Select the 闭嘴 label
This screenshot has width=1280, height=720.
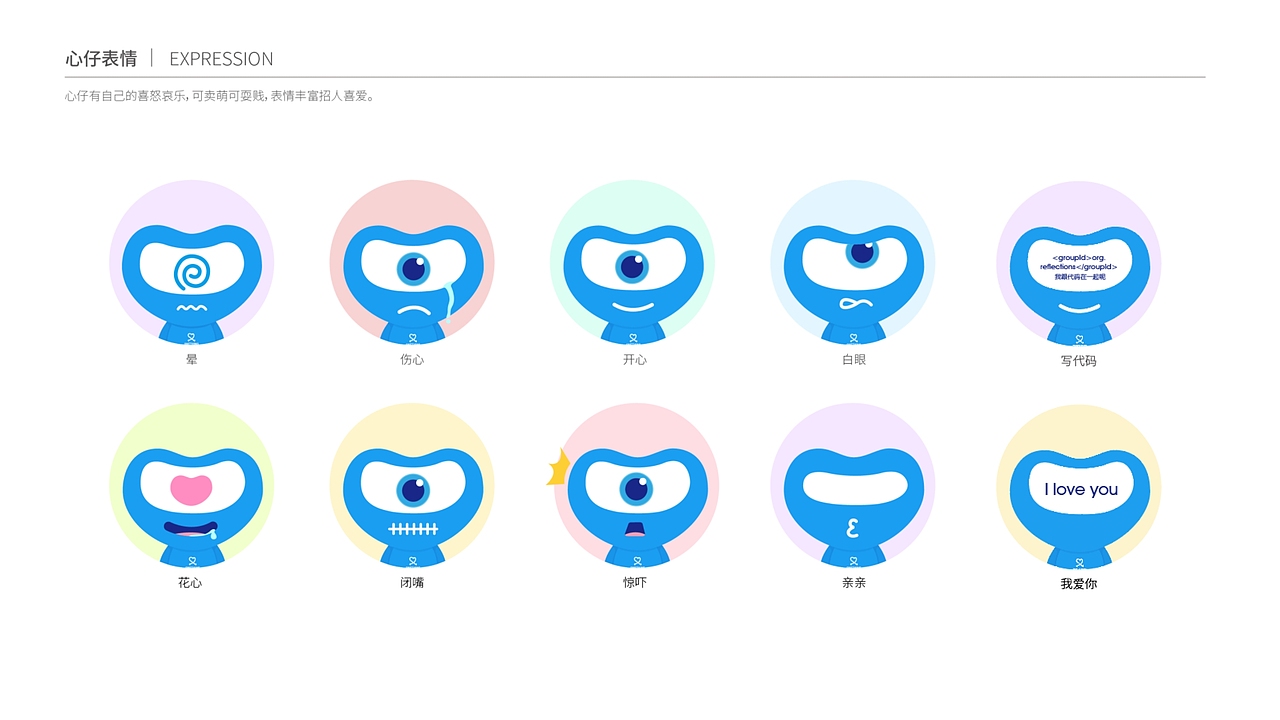click(412, 582)
